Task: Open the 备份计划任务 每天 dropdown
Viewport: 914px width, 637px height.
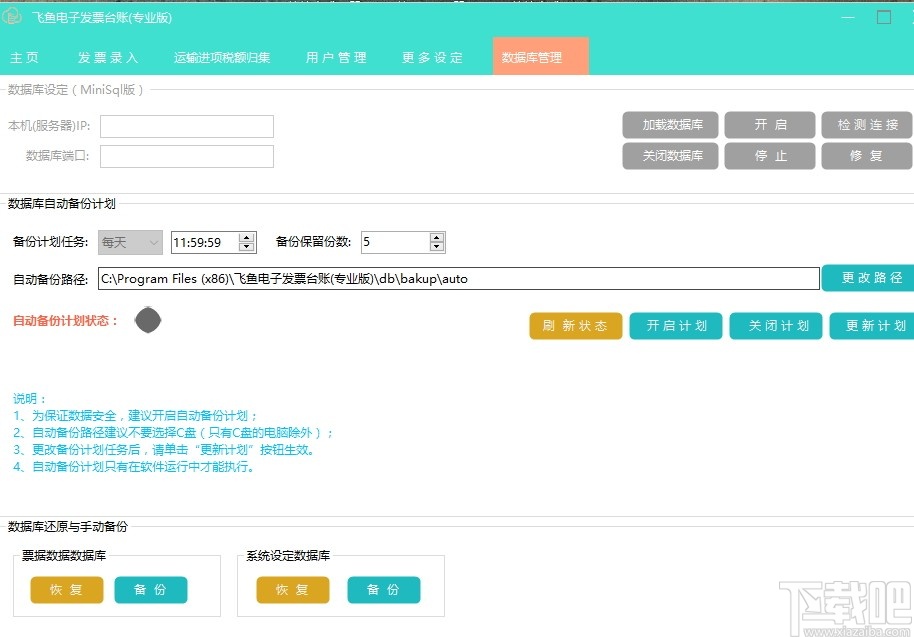Action: pyautogui.click(x=130, y=242)
